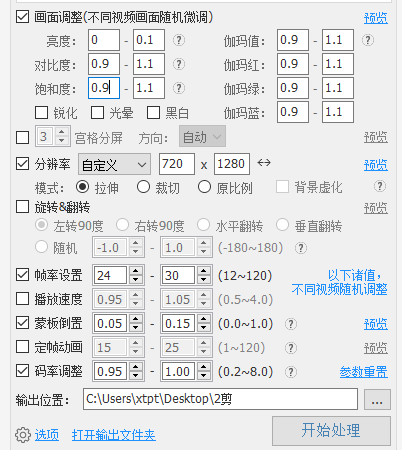The image size is (402, 450).
Task: Click the help icon next to 对比度
Action: pos(179,64)
